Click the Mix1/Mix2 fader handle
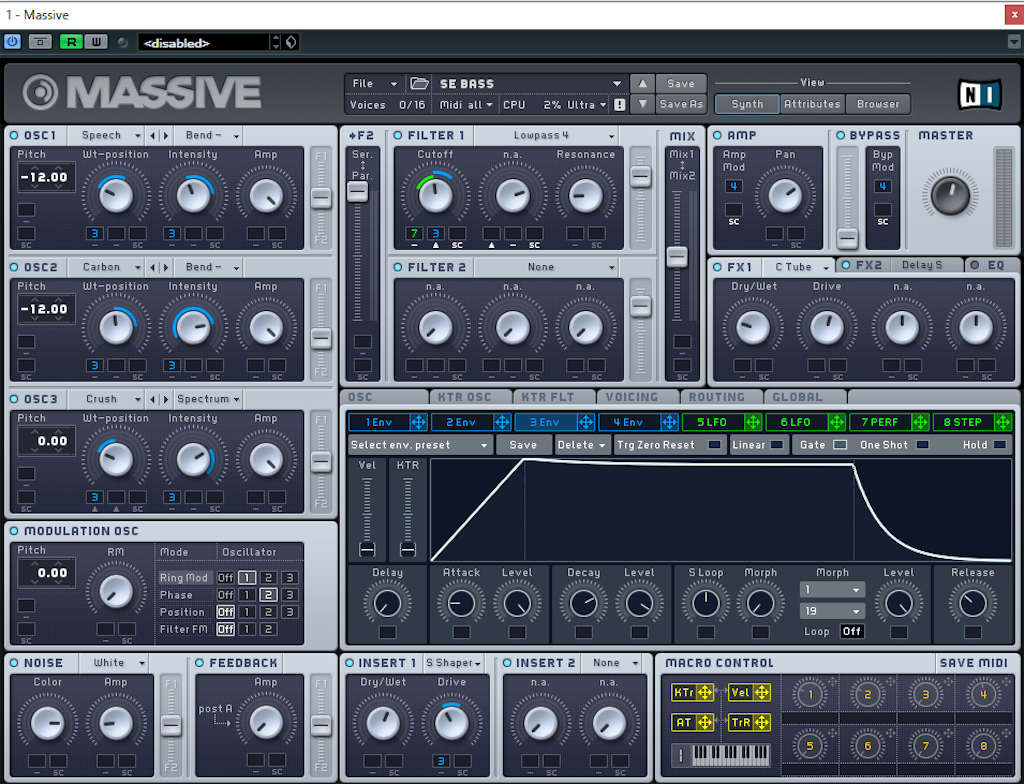Viewport: 1024px width, 784px height. pyautogui.click(x=677, y=257)
